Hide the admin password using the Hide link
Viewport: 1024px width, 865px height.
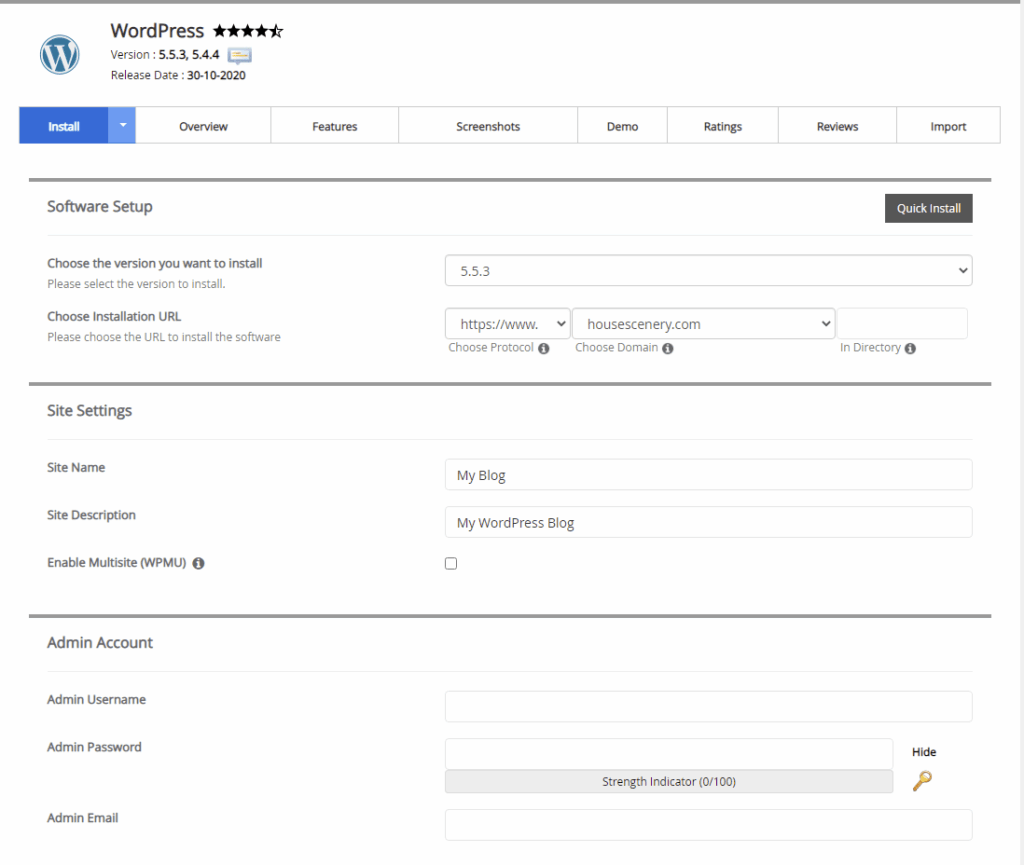[923, 752]
